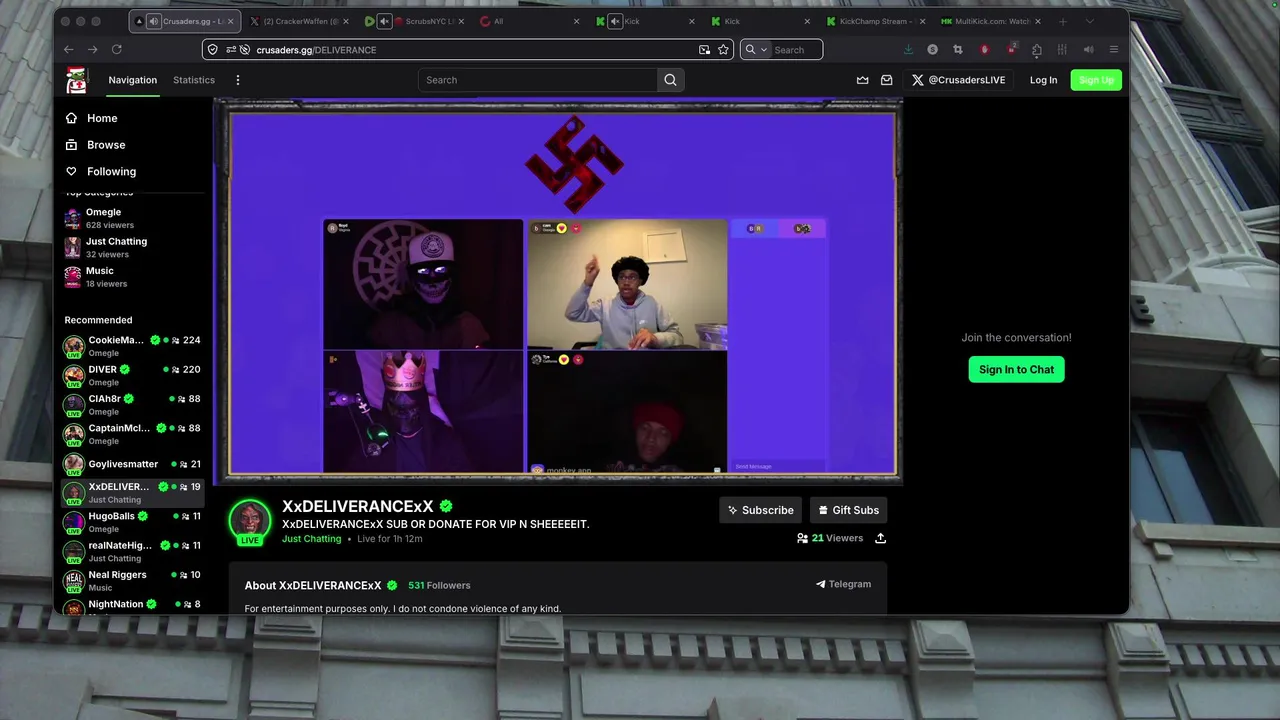The width and height of the screenshot is (1280, 720).
Task: Click the site Search field
Action: pos(538,80)
